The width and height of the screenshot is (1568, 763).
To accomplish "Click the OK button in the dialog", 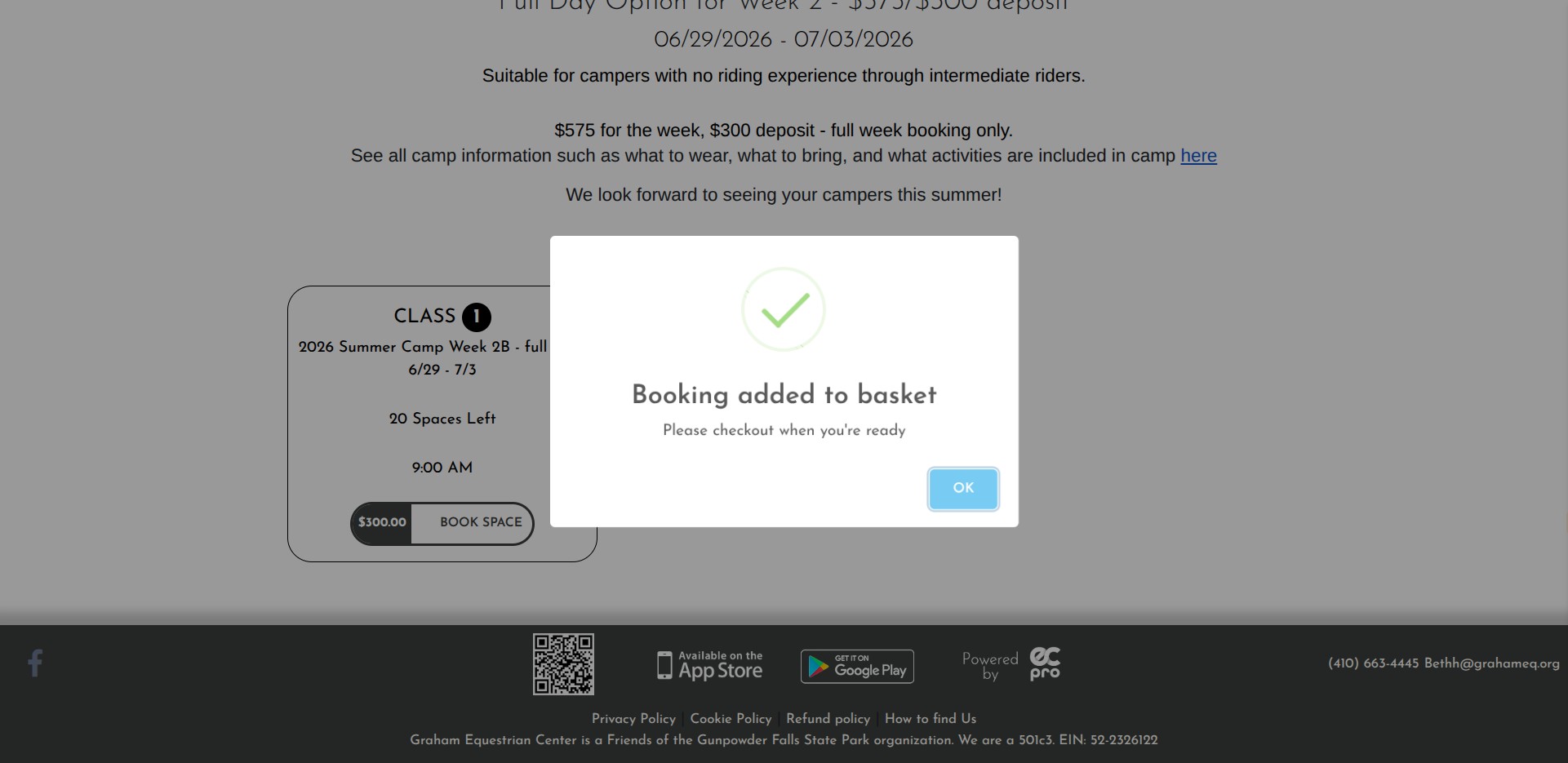I will point(963,488).
